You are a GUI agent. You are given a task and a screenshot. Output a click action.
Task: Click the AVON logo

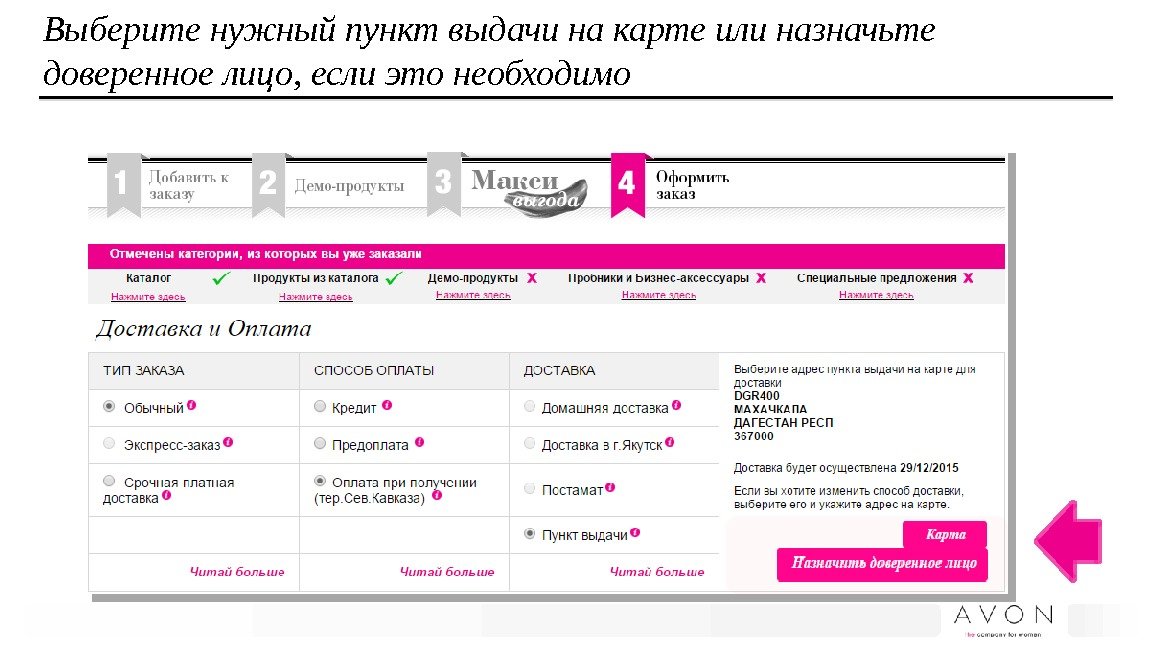pyautogui.click(x=1003, y=619)
